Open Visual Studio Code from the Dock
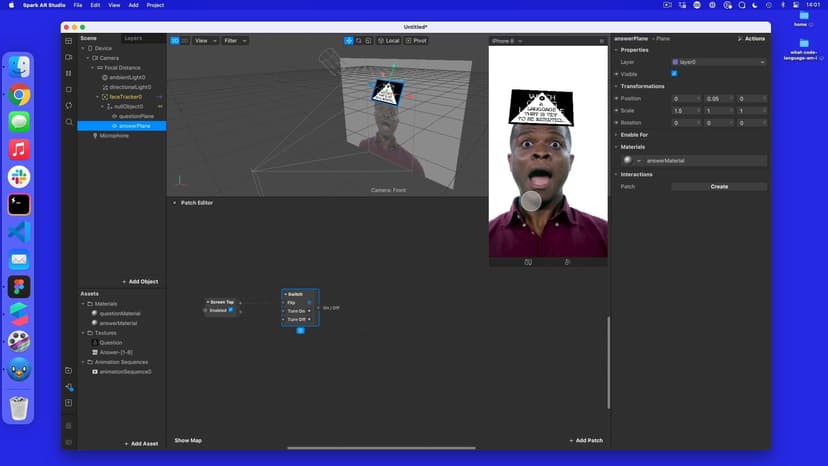The width and height of the screenshot is (828, 466). [x=19, y=232]
